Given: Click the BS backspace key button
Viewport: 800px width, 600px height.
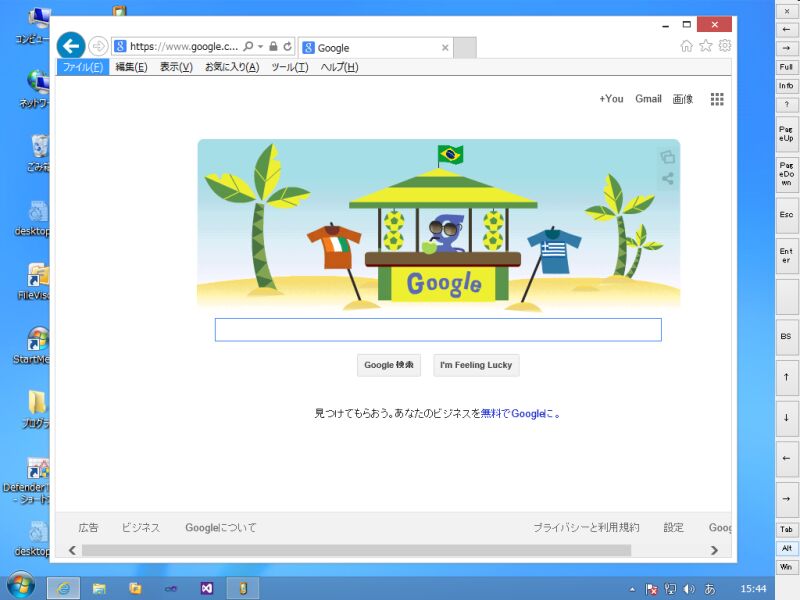Looking at the screenshot, I should coord(786,337).
